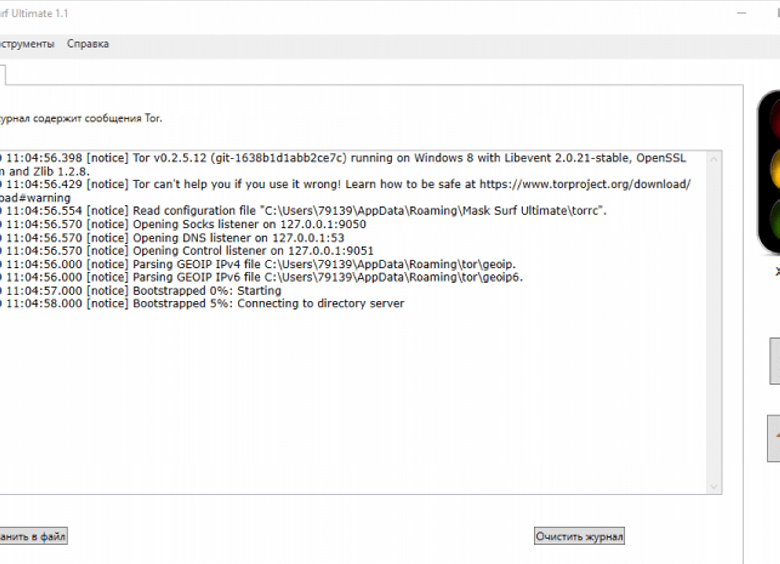Click the traffic light status indicator
780x564 pixels.
click(x=769, y=173)
